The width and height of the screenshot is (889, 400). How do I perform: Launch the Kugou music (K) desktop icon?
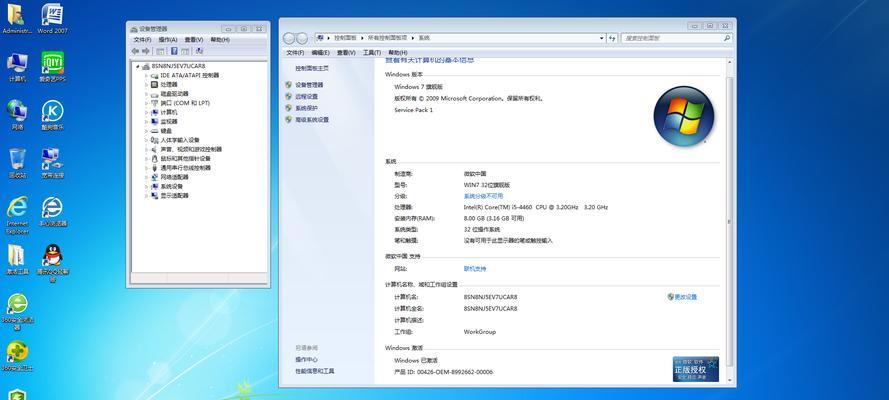[x=52, y=115]
